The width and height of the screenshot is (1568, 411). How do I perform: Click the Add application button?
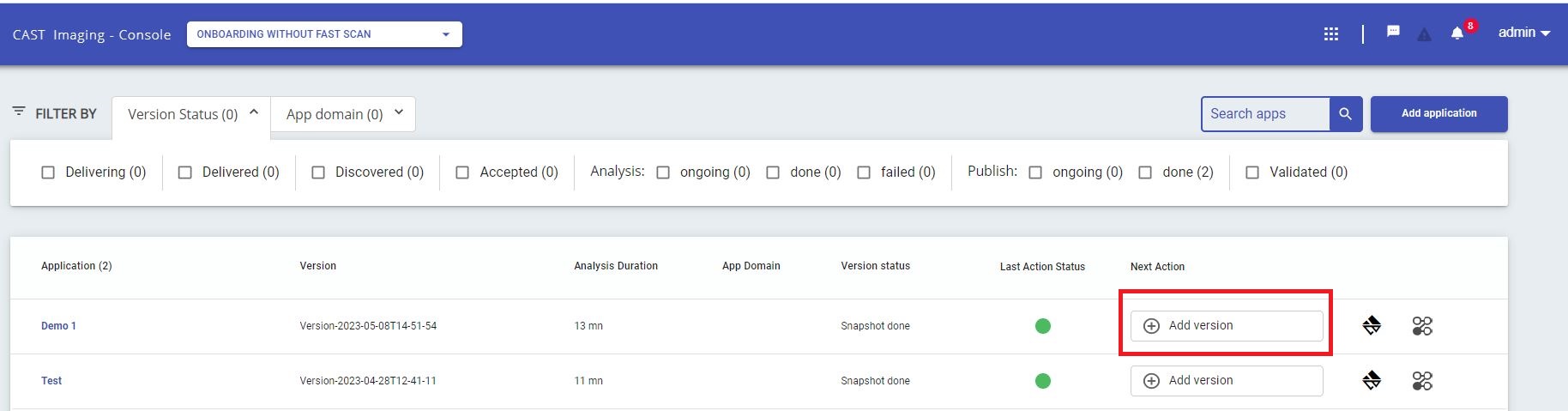point(1438,113)
